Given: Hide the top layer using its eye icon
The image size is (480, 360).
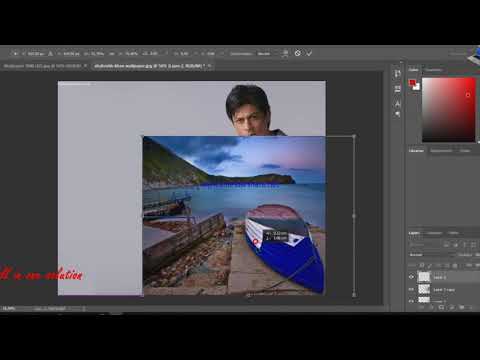Looking at the screenshot, I should coord(411,277).
